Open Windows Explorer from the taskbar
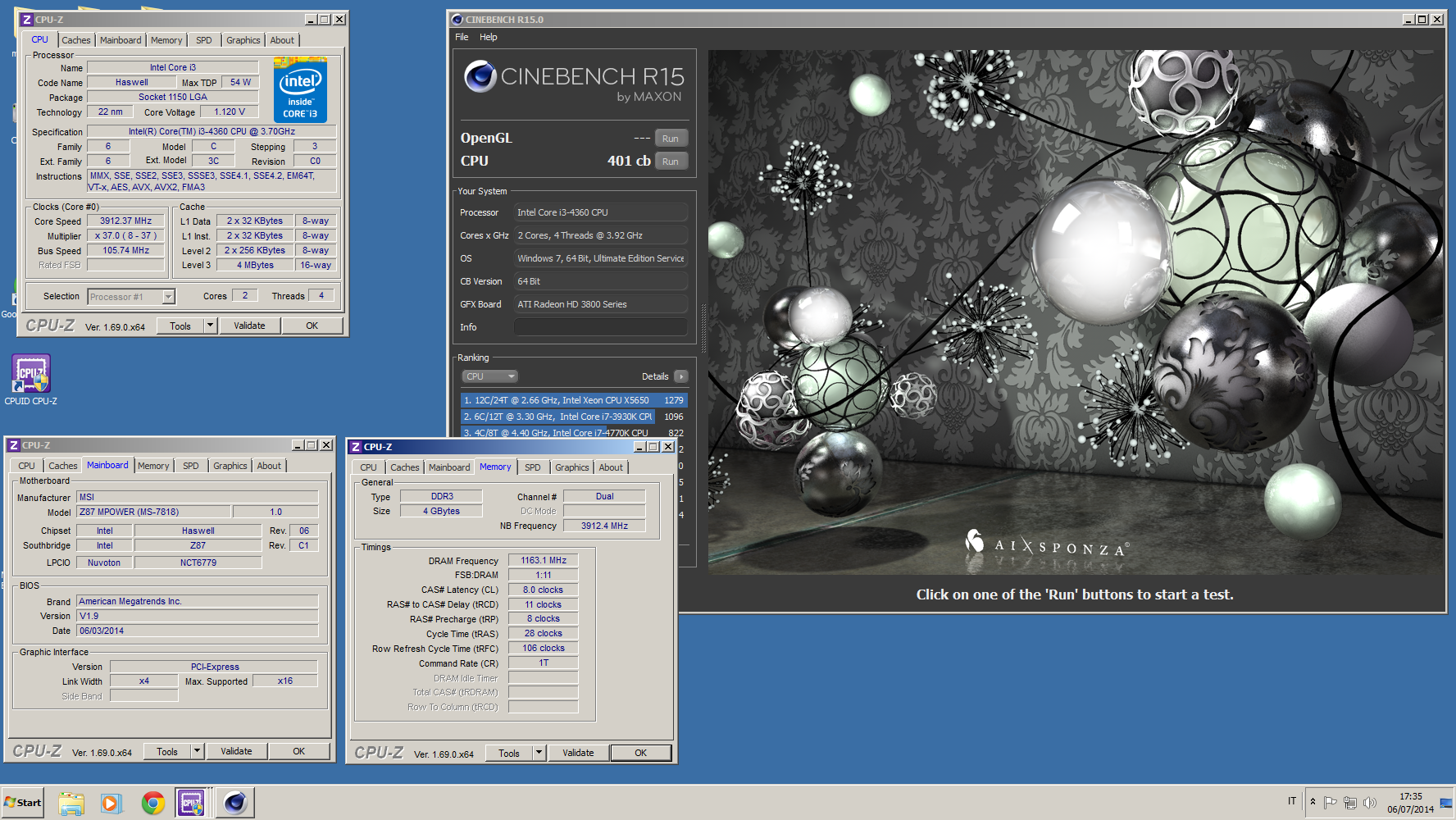Viewport: 1456px width, 820px height. (71, 803)
